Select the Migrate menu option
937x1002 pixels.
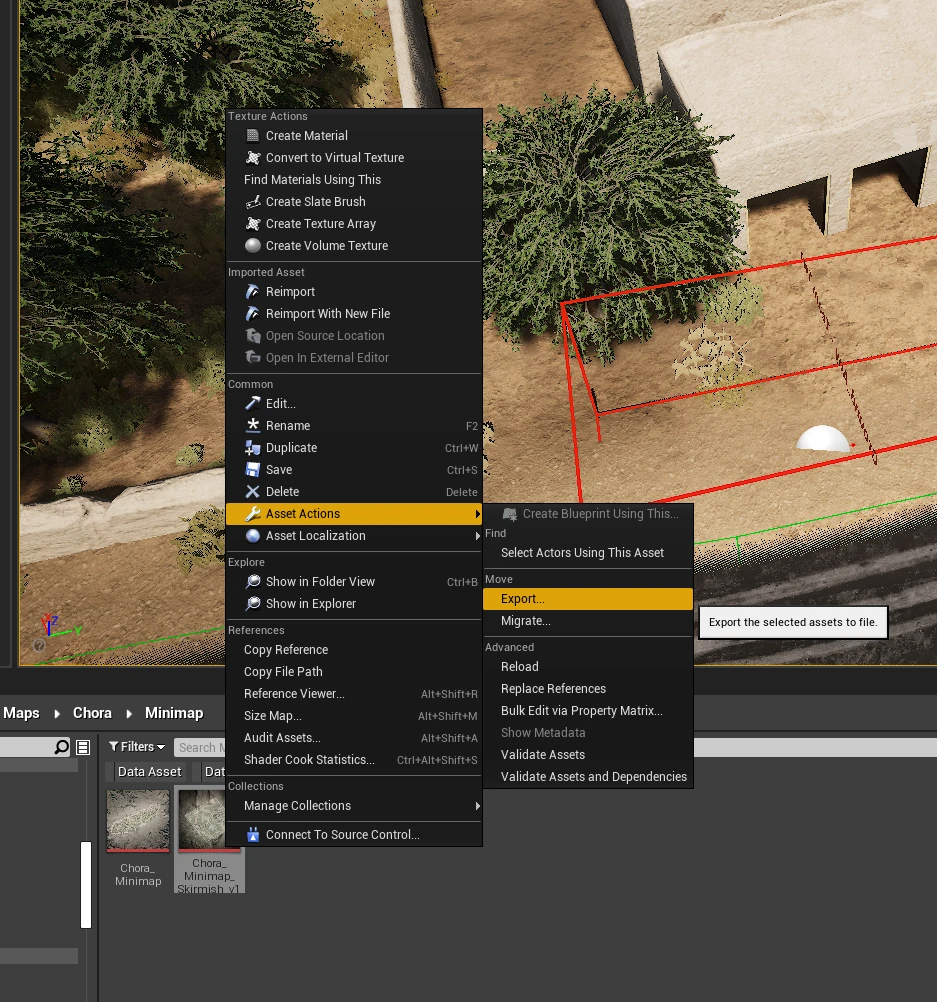tap(526, 620)
